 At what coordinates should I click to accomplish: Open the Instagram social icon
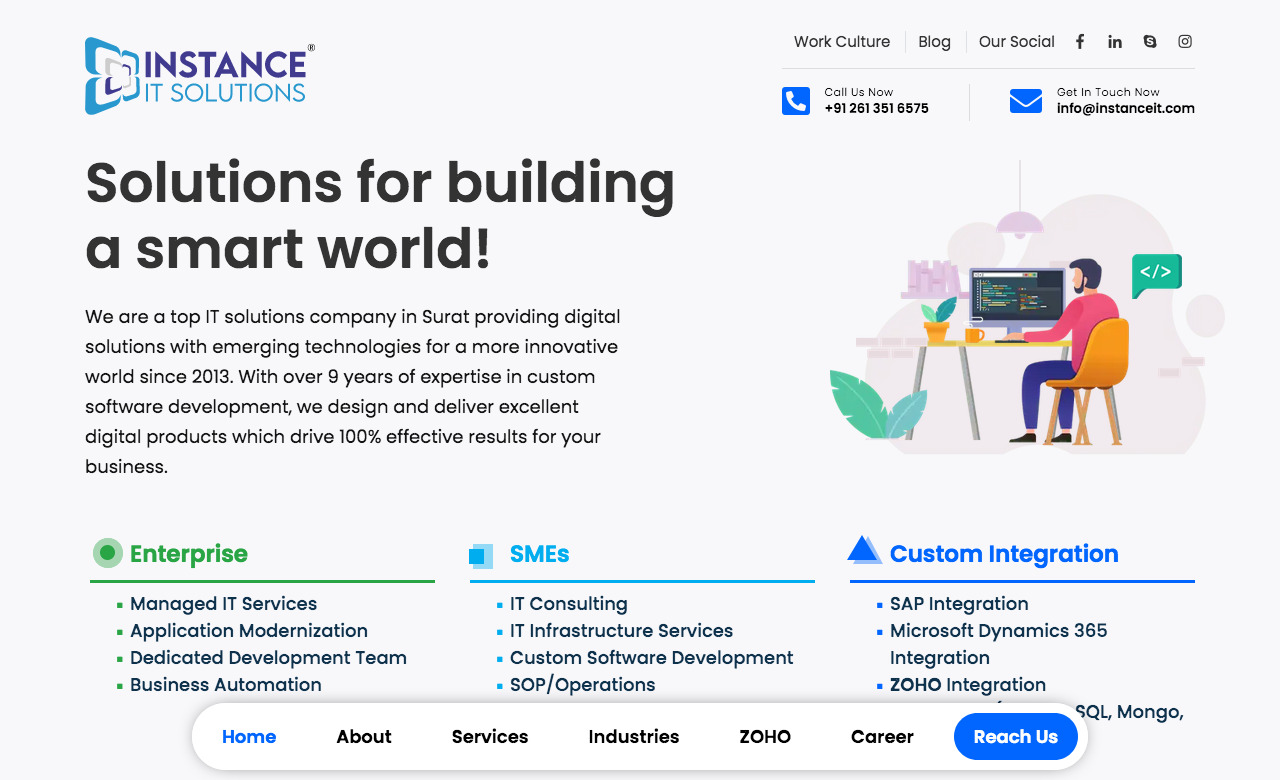(x=1185, y=42)
